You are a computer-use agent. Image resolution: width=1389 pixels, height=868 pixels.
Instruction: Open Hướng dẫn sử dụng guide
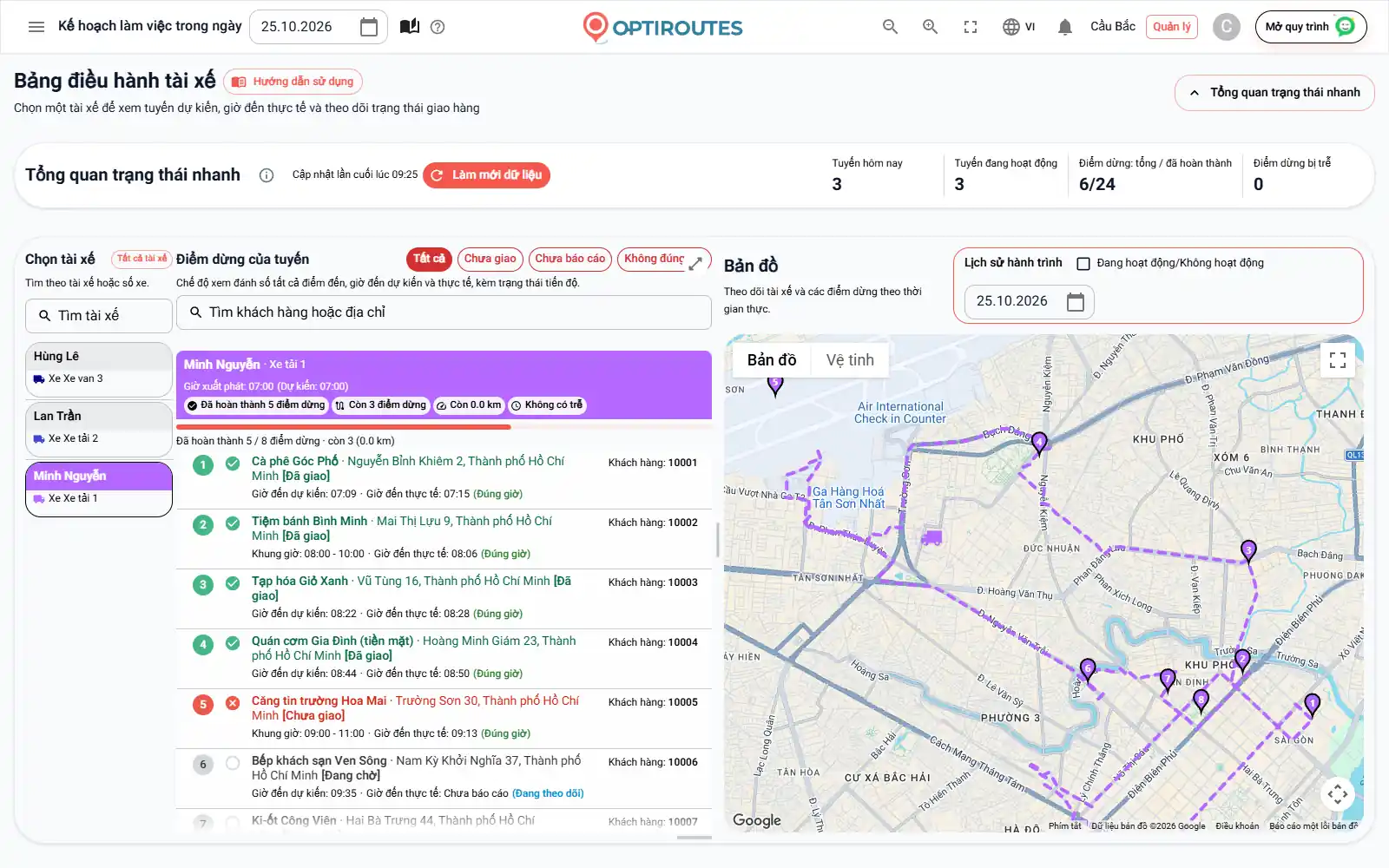[293, 82]
